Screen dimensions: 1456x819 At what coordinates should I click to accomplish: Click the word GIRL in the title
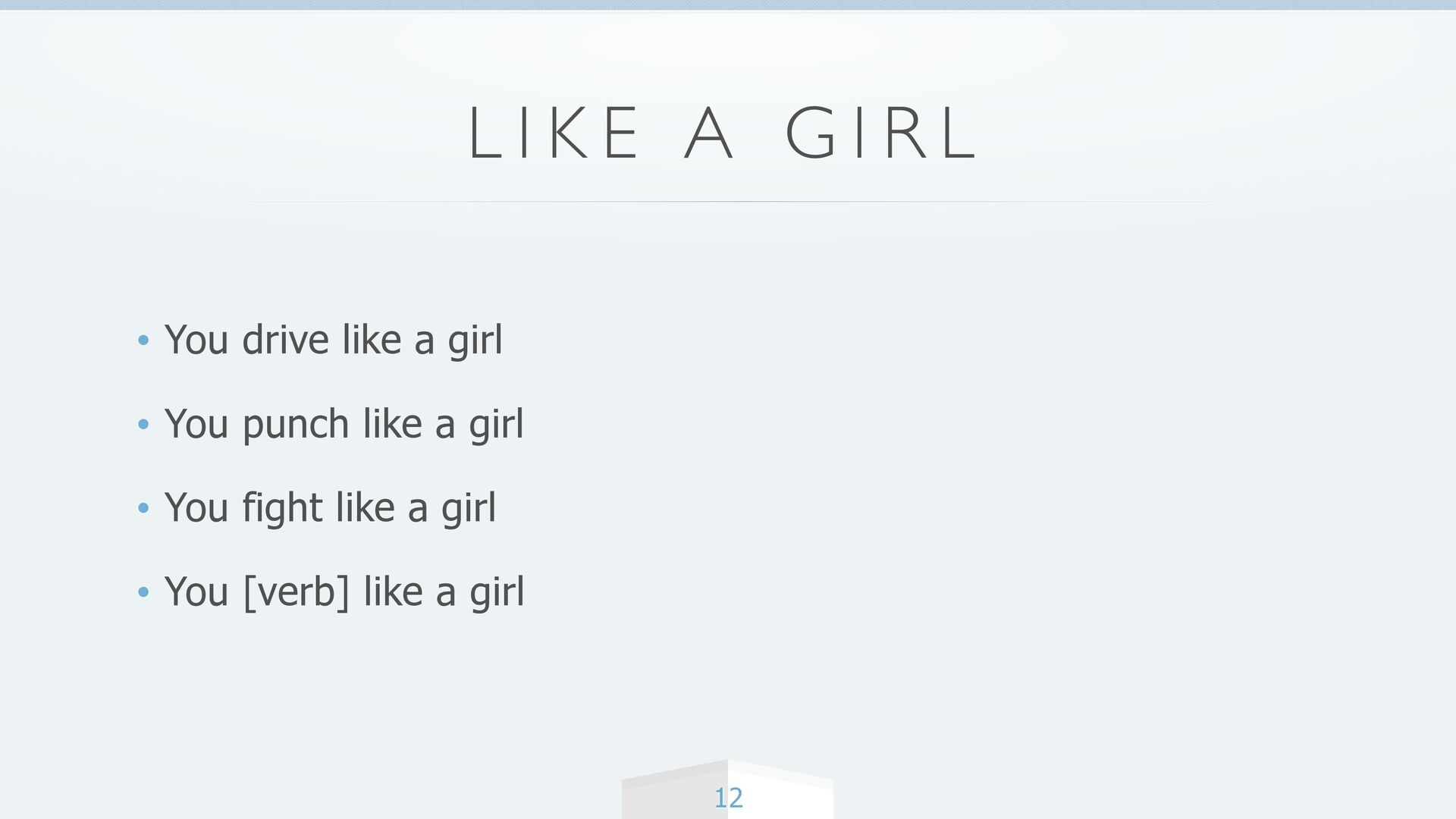point(882,134)
